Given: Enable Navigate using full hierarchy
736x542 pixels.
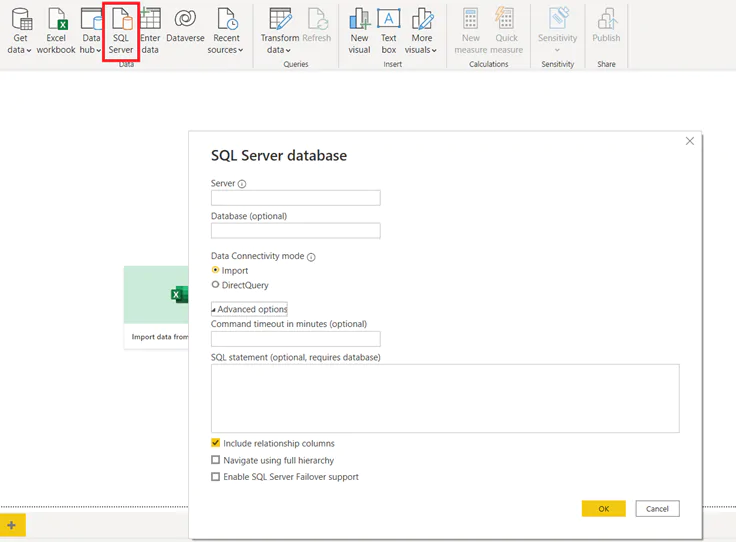Looking at the screenshot, I should 215,460.
